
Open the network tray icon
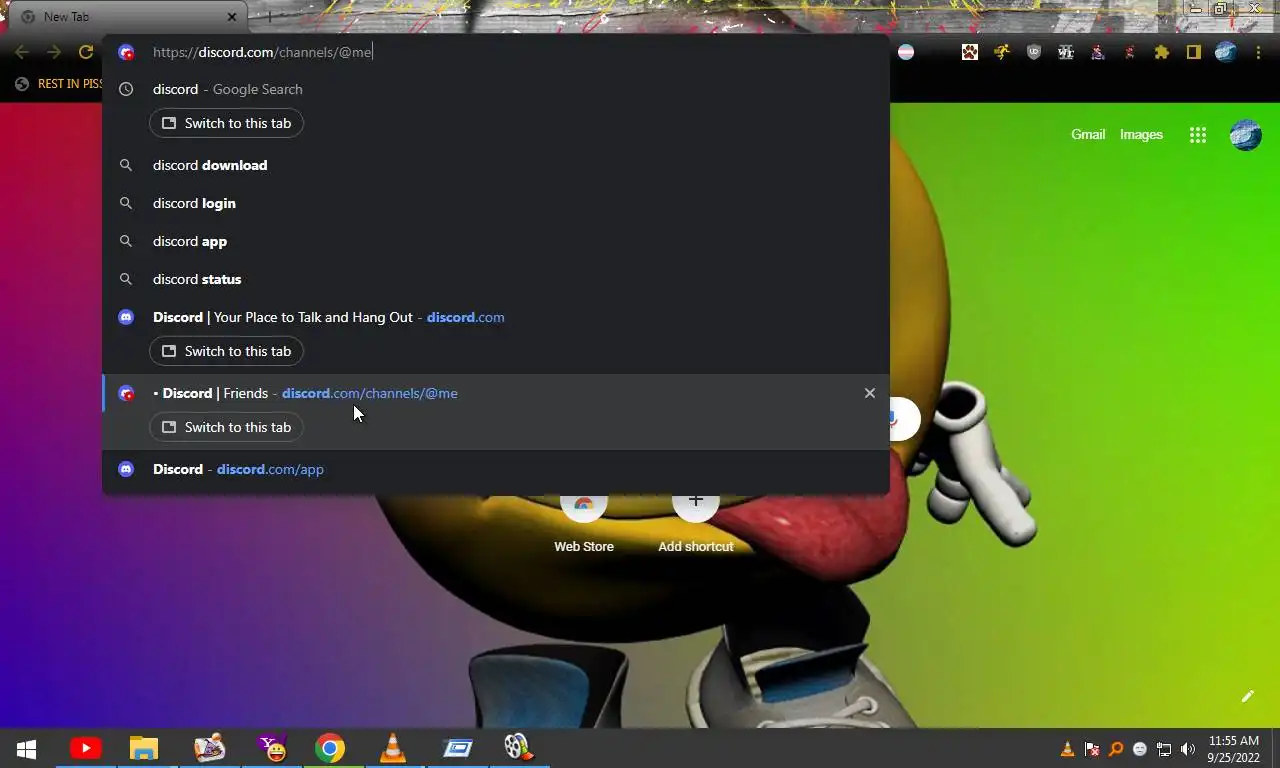pyautogui.click(x=1164, y=749)
